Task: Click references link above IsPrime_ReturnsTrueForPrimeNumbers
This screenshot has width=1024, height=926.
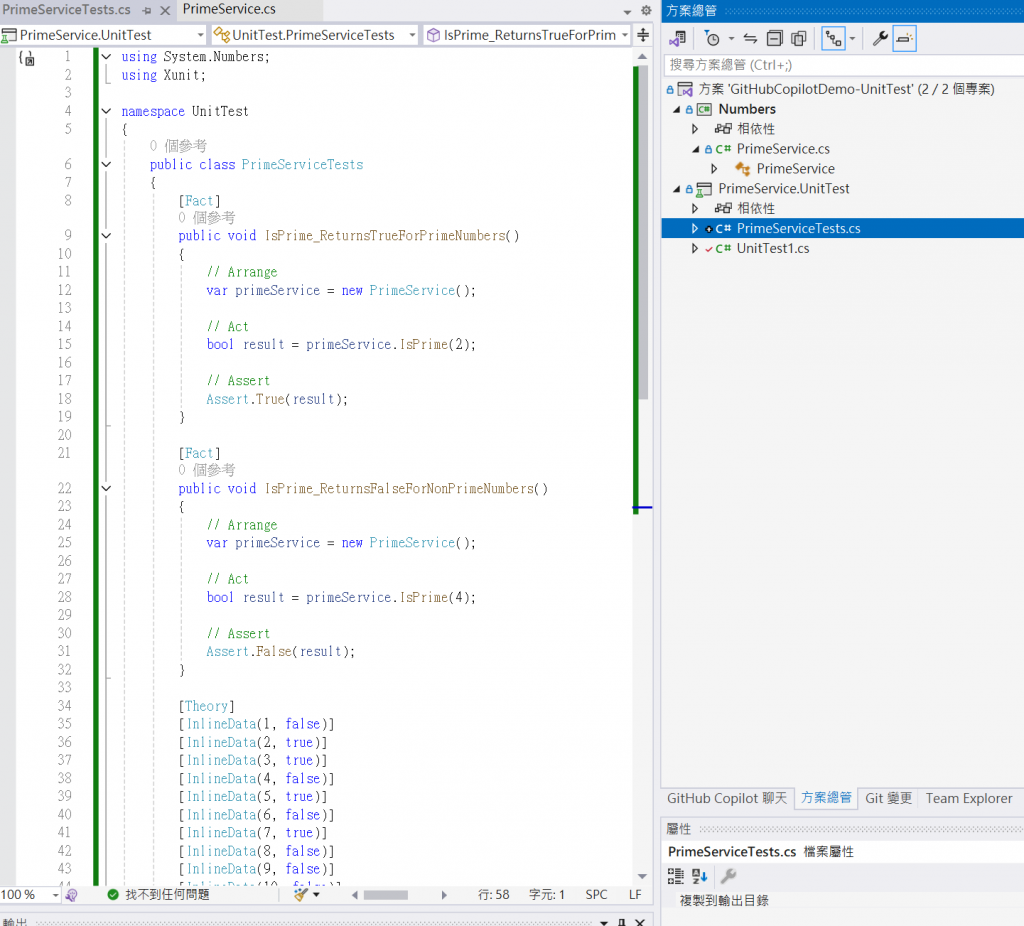Action: pyautogui.click(x=207, y=217)
